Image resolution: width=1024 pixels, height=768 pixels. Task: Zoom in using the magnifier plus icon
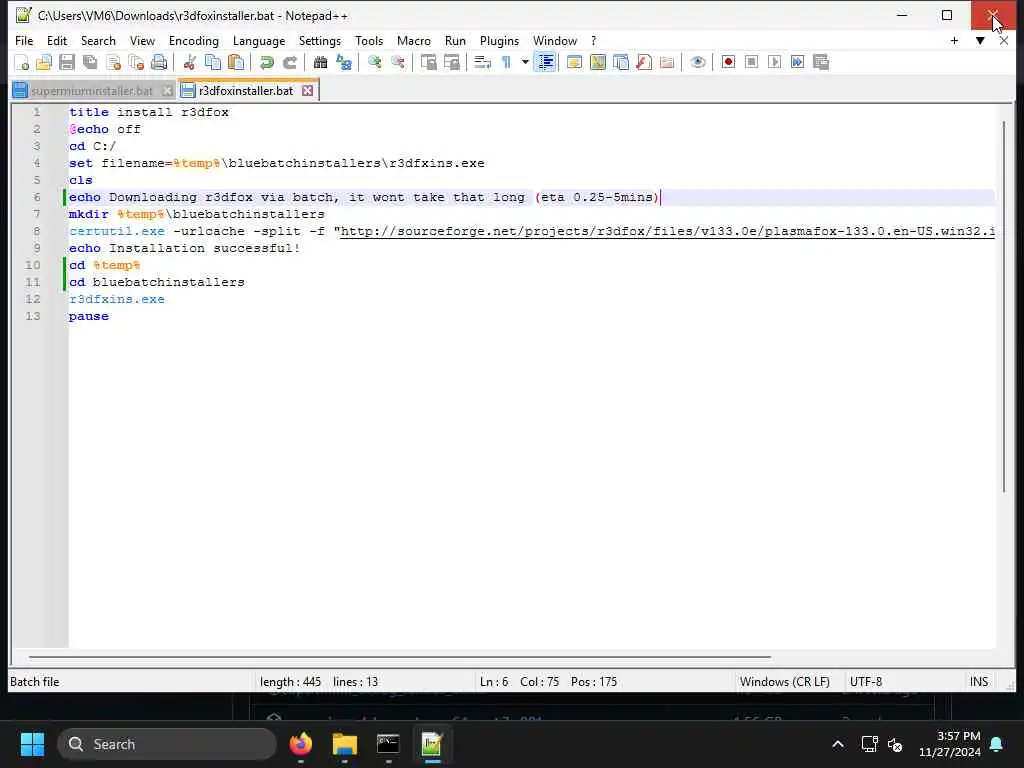pos(374,62)
